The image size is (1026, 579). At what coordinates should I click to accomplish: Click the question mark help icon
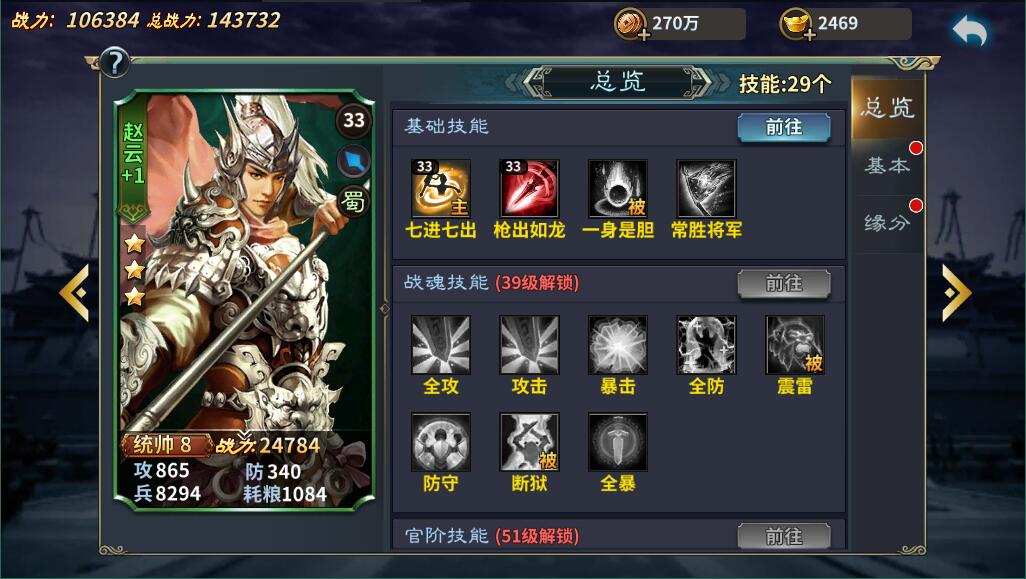115,63
